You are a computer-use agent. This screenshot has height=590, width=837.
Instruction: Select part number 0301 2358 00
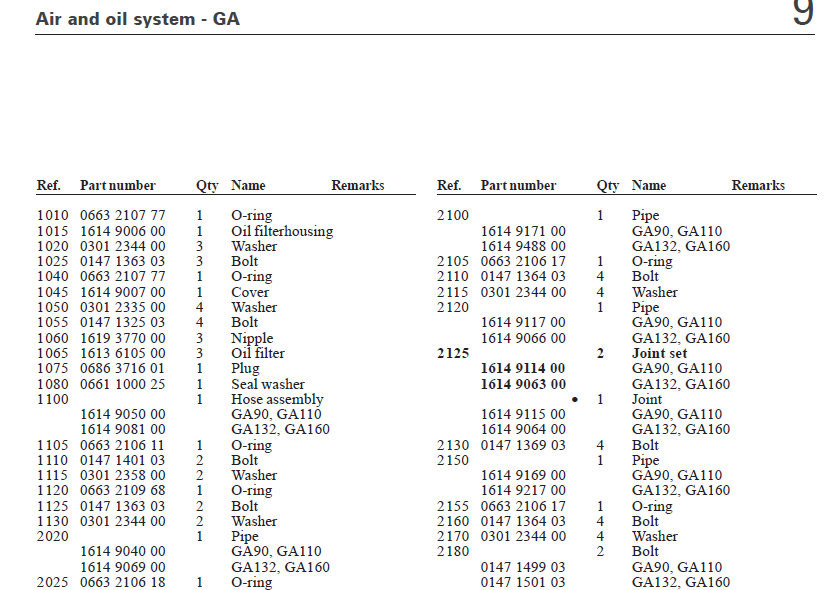pyautogui.click(x=123, y=475)
